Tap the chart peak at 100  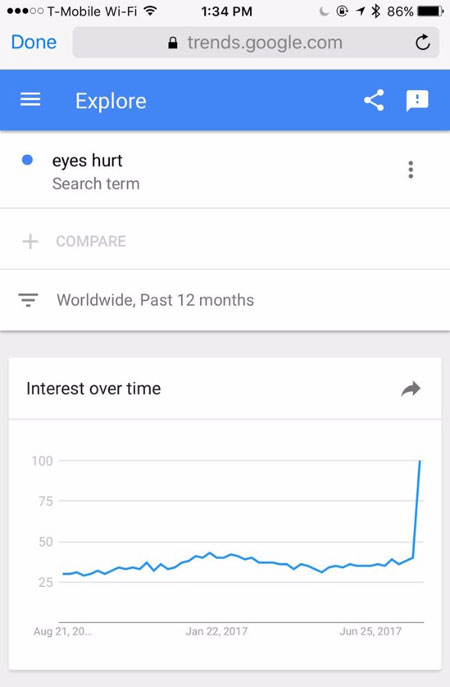420,461
